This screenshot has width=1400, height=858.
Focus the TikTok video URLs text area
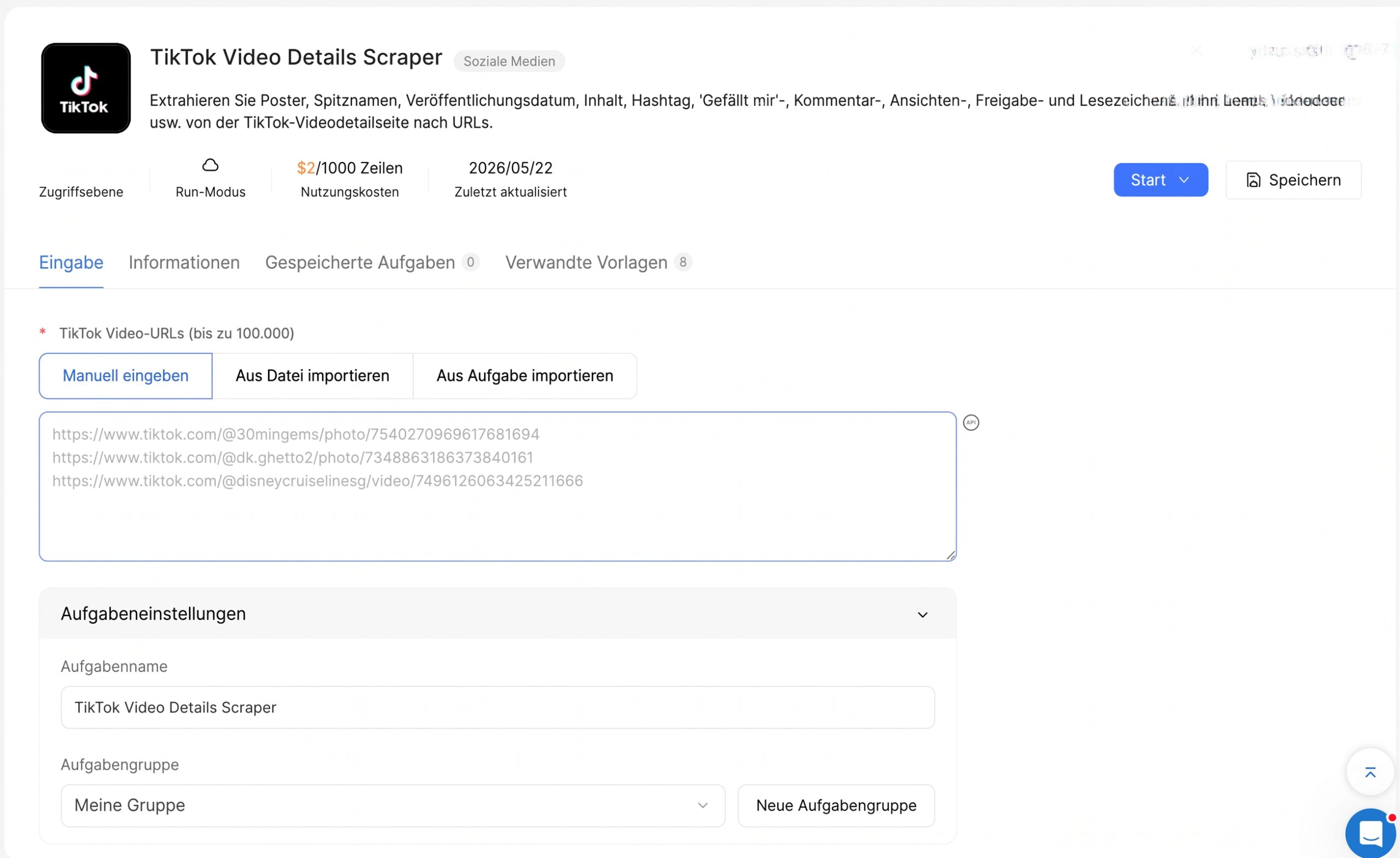pos(497,486)
